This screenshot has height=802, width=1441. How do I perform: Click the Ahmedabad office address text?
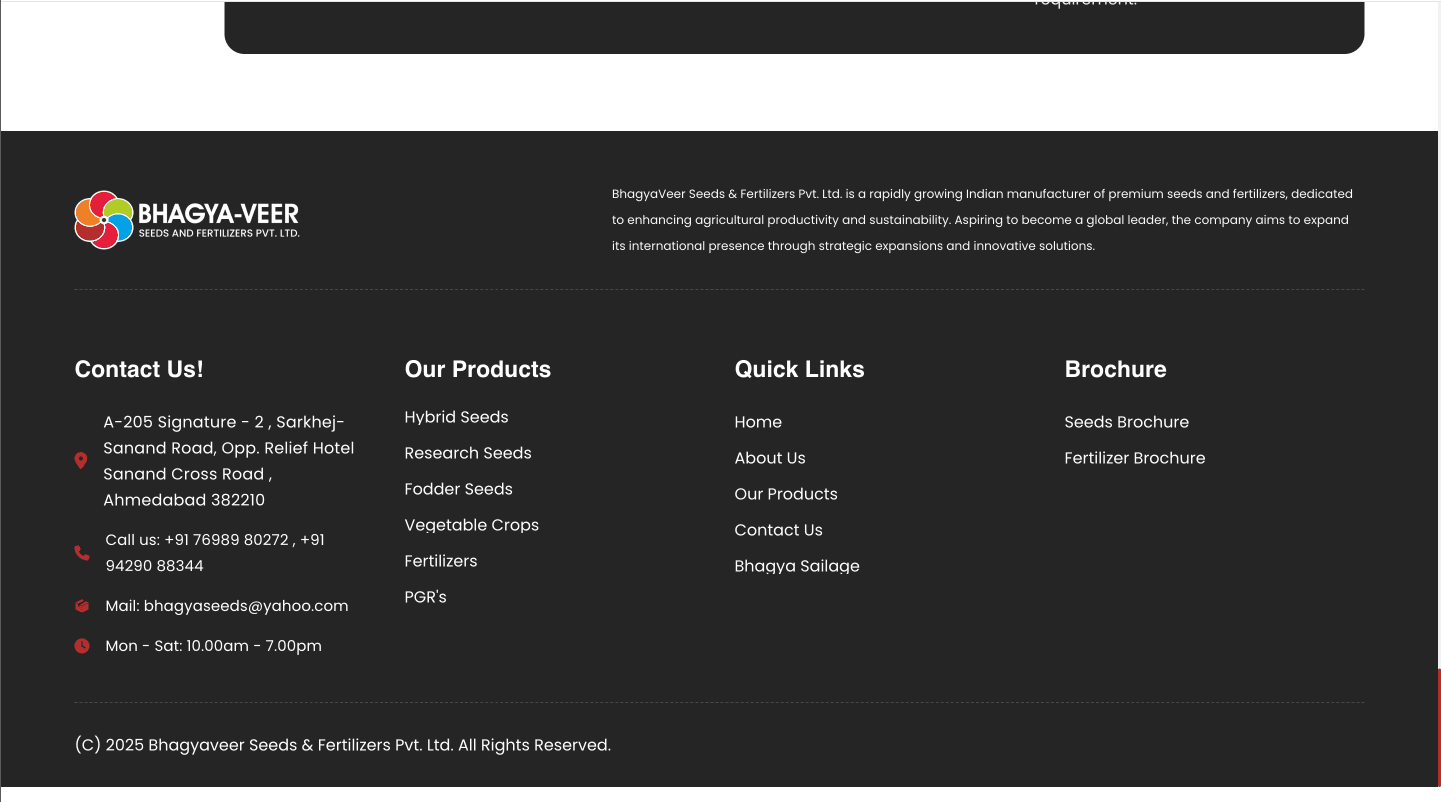[x=229, y=461]
